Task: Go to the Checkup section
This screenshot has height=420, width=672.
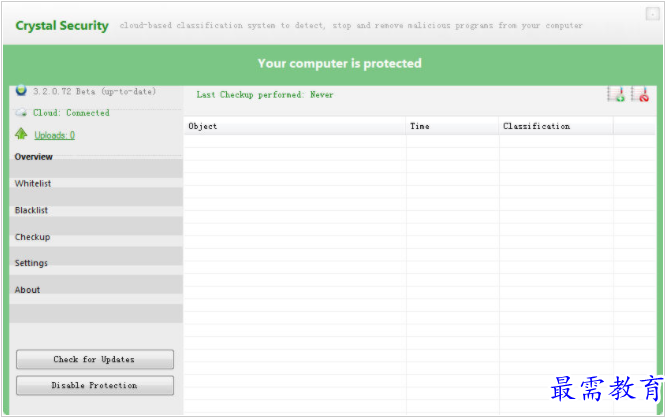Action: 33,237
